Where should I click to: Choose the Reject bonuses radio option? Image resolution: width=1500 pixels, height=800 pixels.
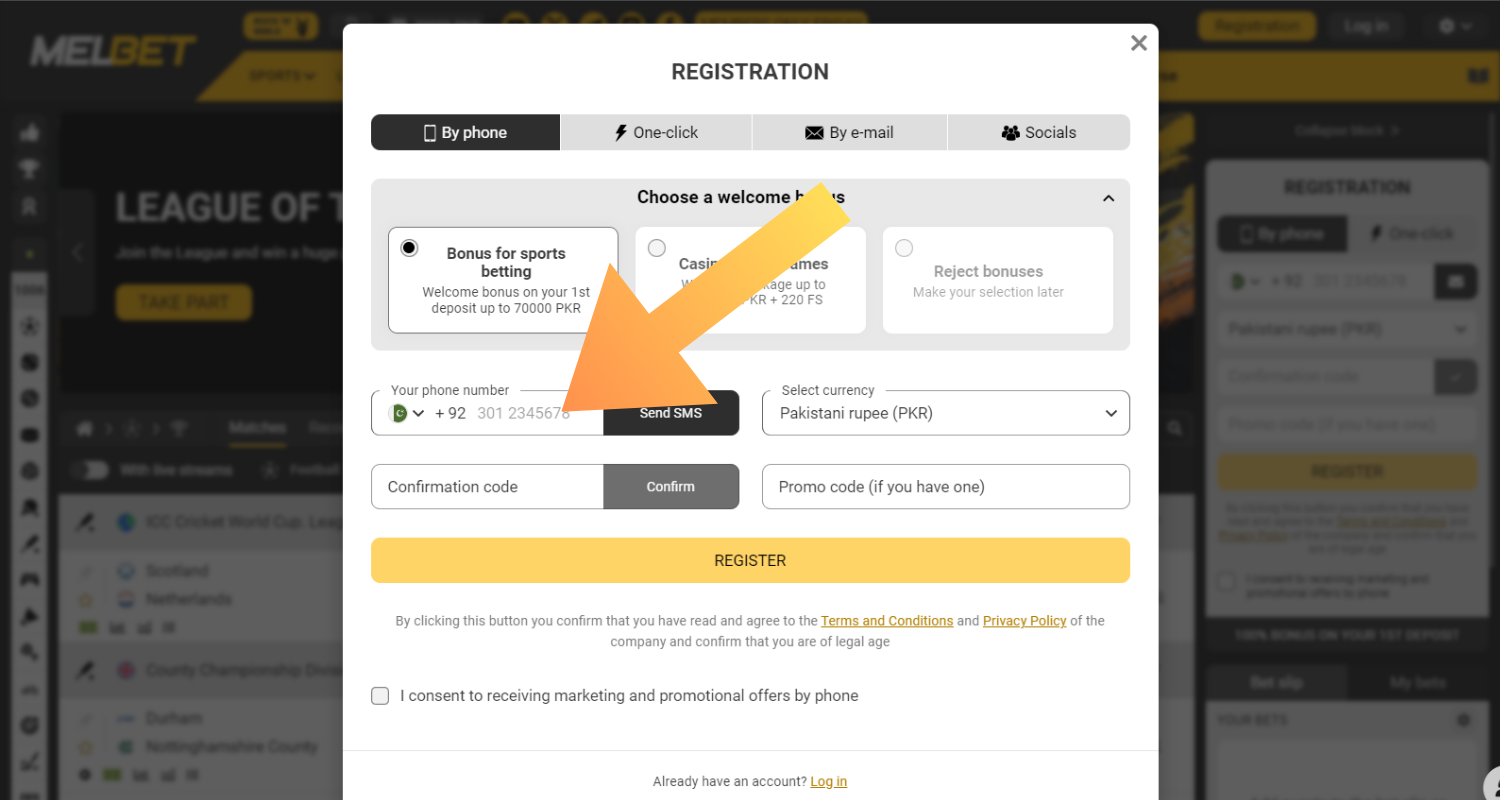[904, 248]
